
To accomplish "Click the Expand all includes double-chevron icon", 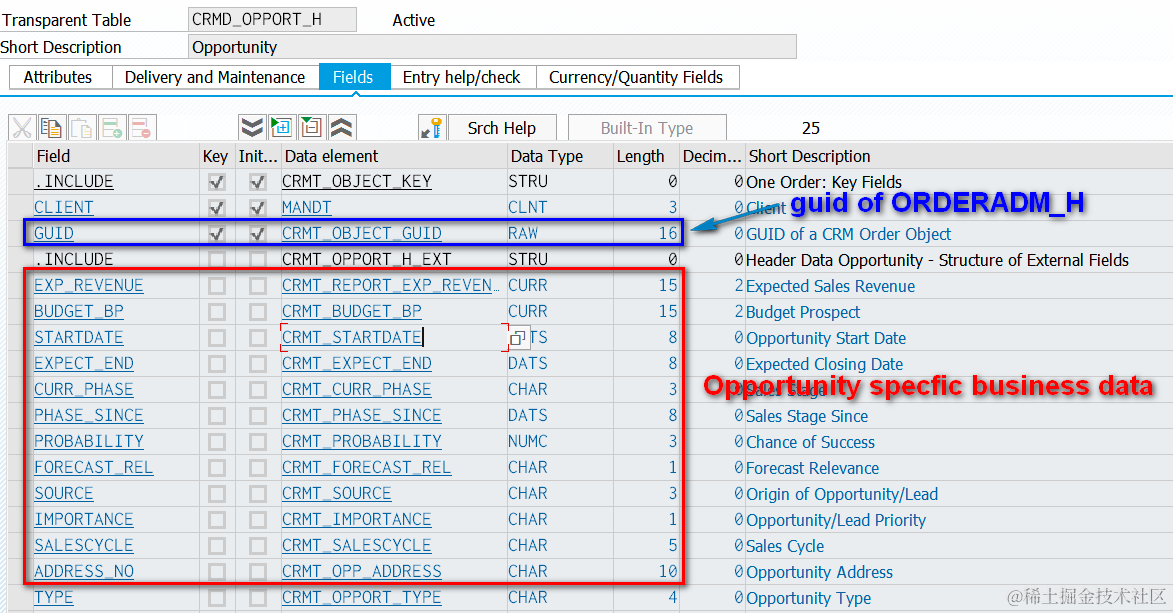I will pos(252,128).
